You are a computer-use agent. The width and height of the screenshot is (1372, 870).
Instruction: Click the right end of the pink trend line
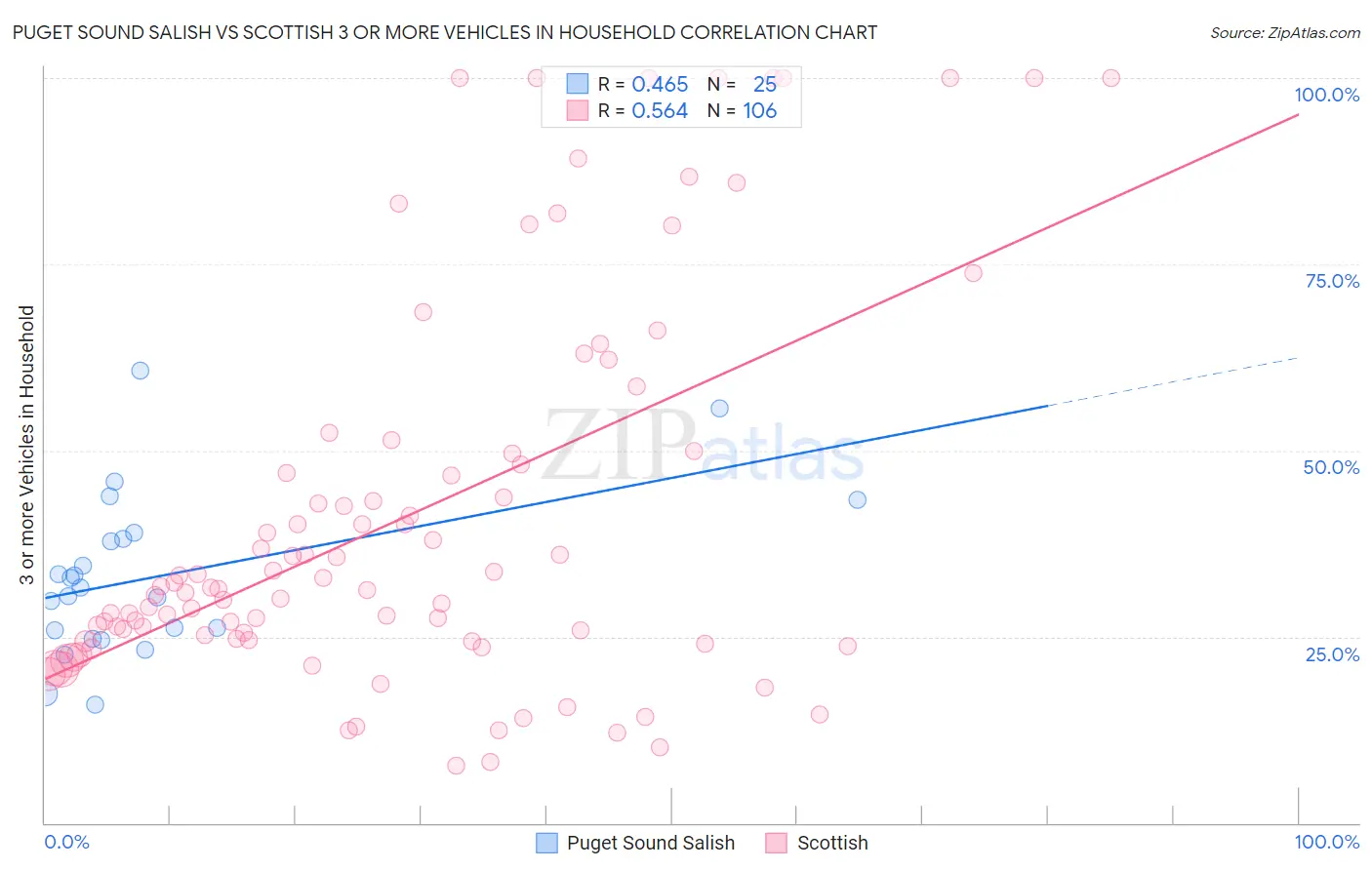point(1298,115)
